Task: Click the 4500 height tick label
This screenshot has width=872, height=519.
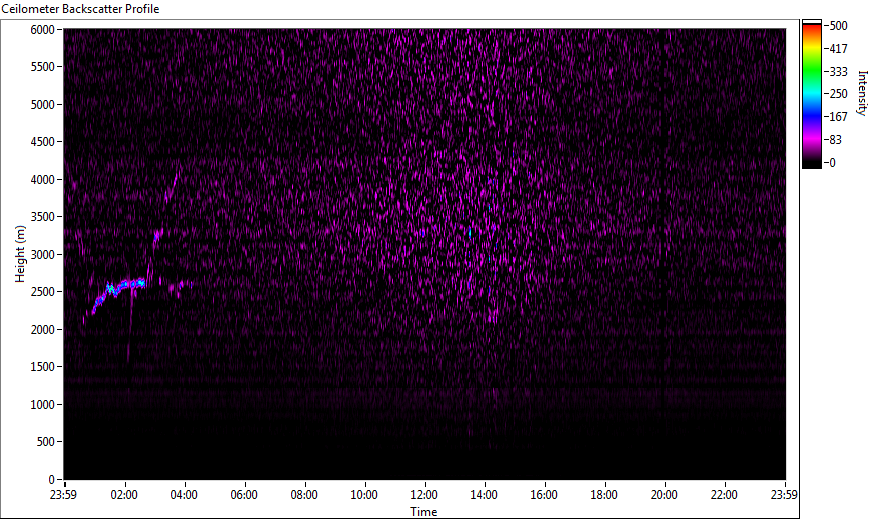Action: [x=42, y=142]
